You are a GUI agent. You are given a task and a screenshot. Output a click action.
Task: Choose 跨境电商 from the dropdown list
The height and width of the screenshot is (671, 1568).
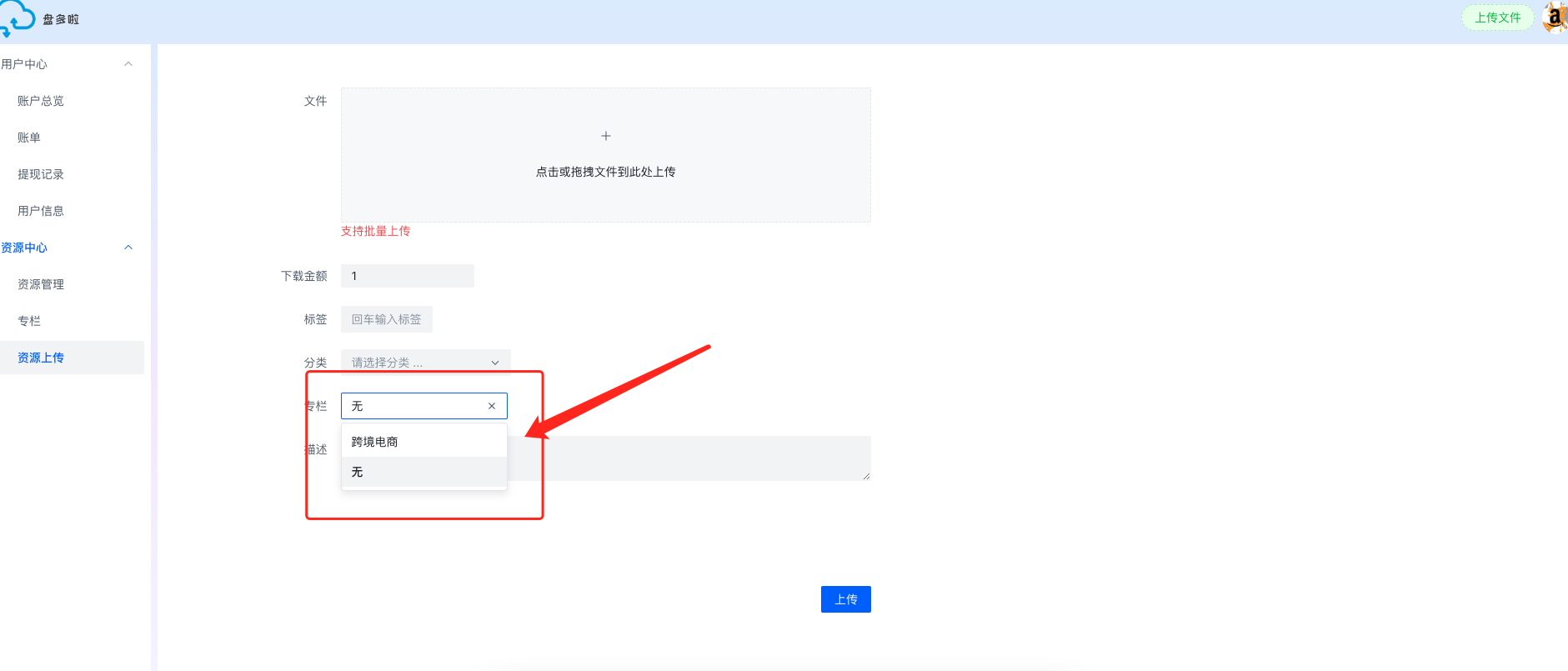(423, 442)
